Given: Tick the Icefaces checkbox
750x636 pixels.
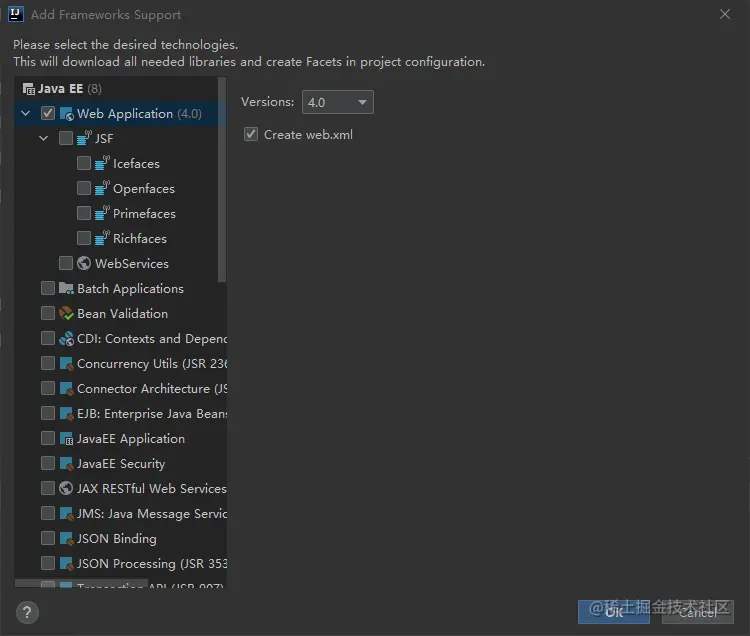Looking at the screenshot, I should [x=84, y=163].
